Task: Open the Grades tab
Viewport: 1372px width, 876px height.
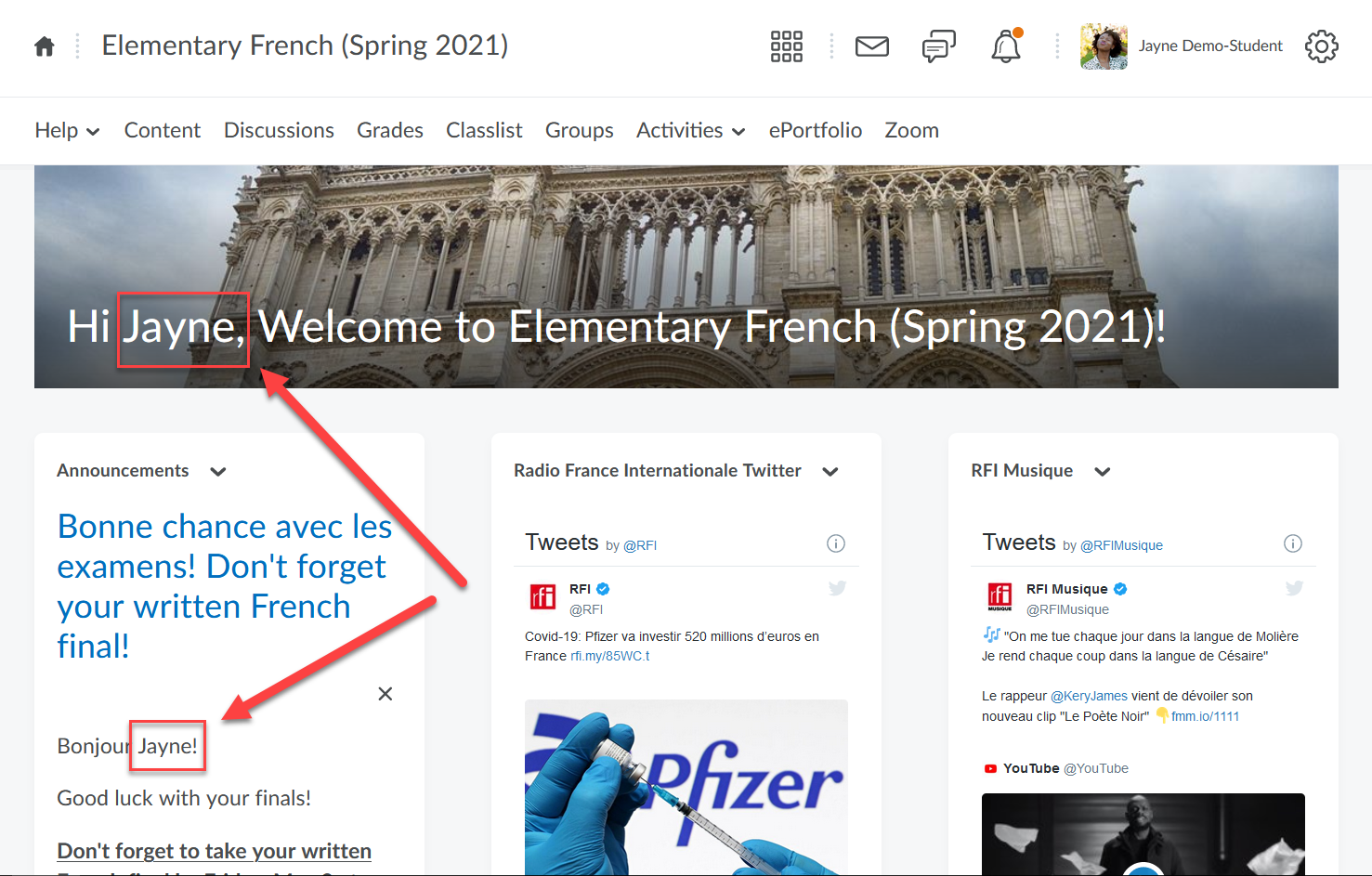Action: click(390, 131)
